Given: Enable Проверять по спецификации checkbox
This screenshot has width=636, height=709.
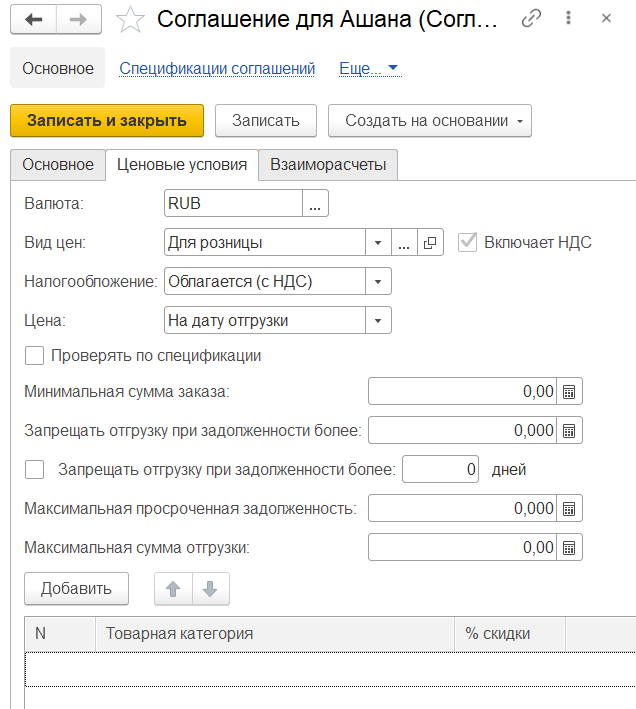Looking at the screenshot, I should 34,355.
